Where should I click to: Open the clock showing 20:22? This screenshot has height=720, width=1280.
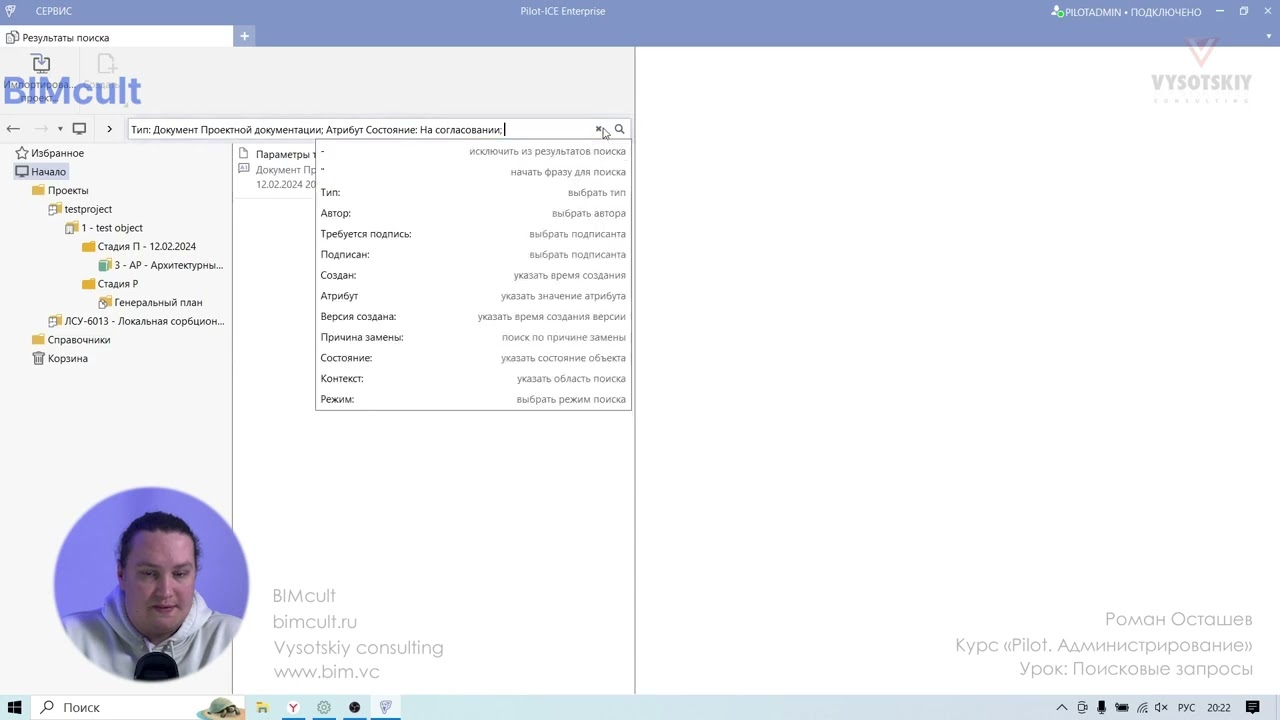[1218, 707]
